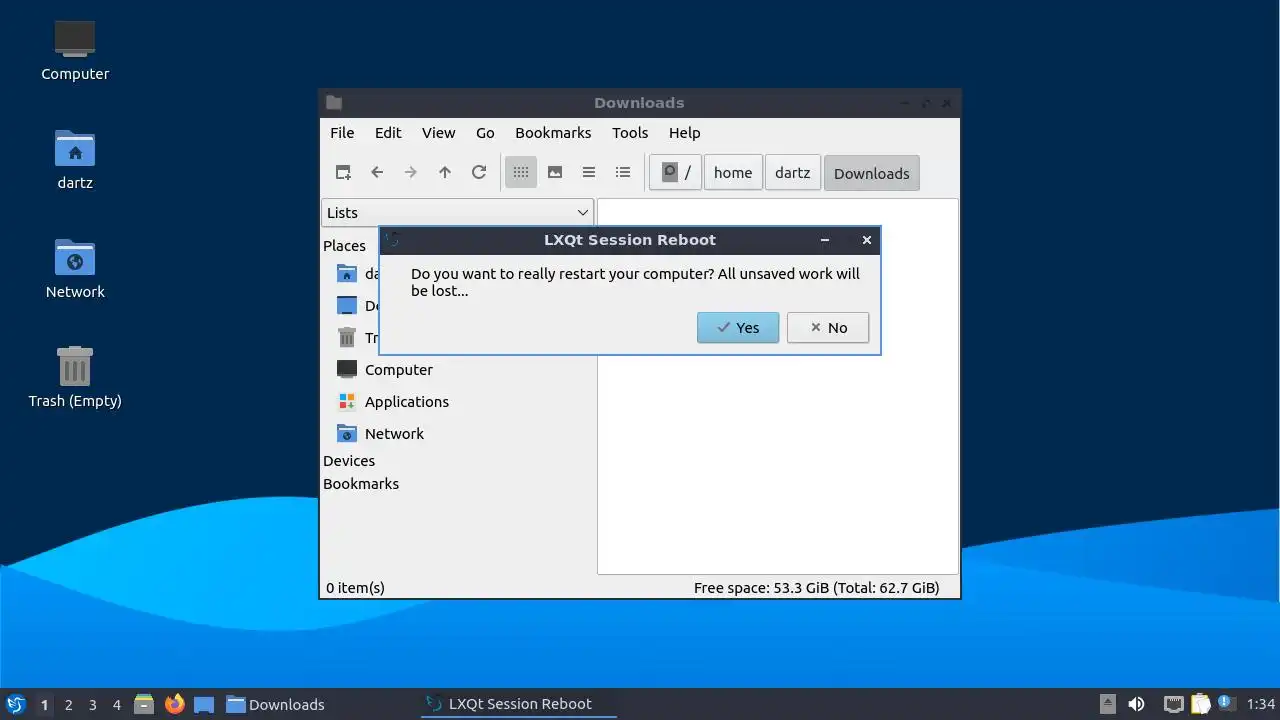
Task: Go back with the left arrow icon
Action: tap(377, 172)
